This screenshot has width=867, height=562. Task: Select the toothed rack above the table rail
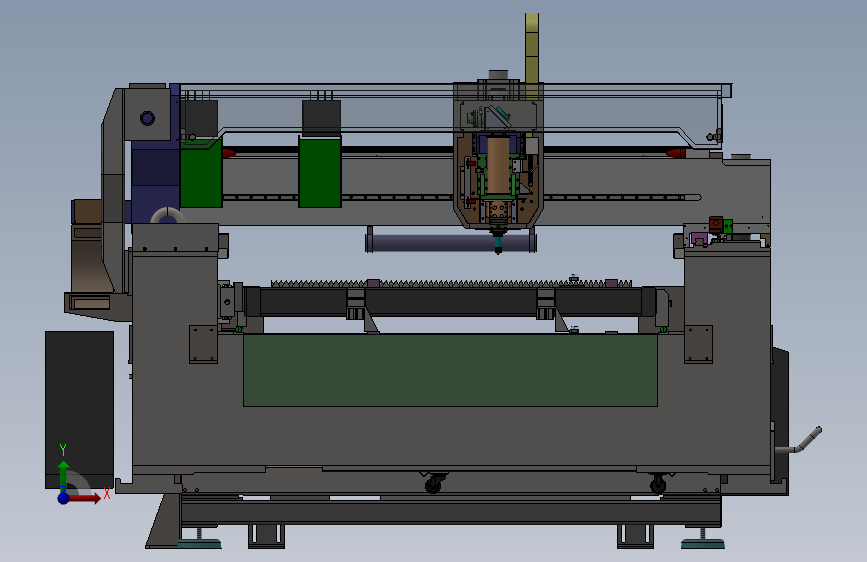pyautogui.click(x=451, y=283)
